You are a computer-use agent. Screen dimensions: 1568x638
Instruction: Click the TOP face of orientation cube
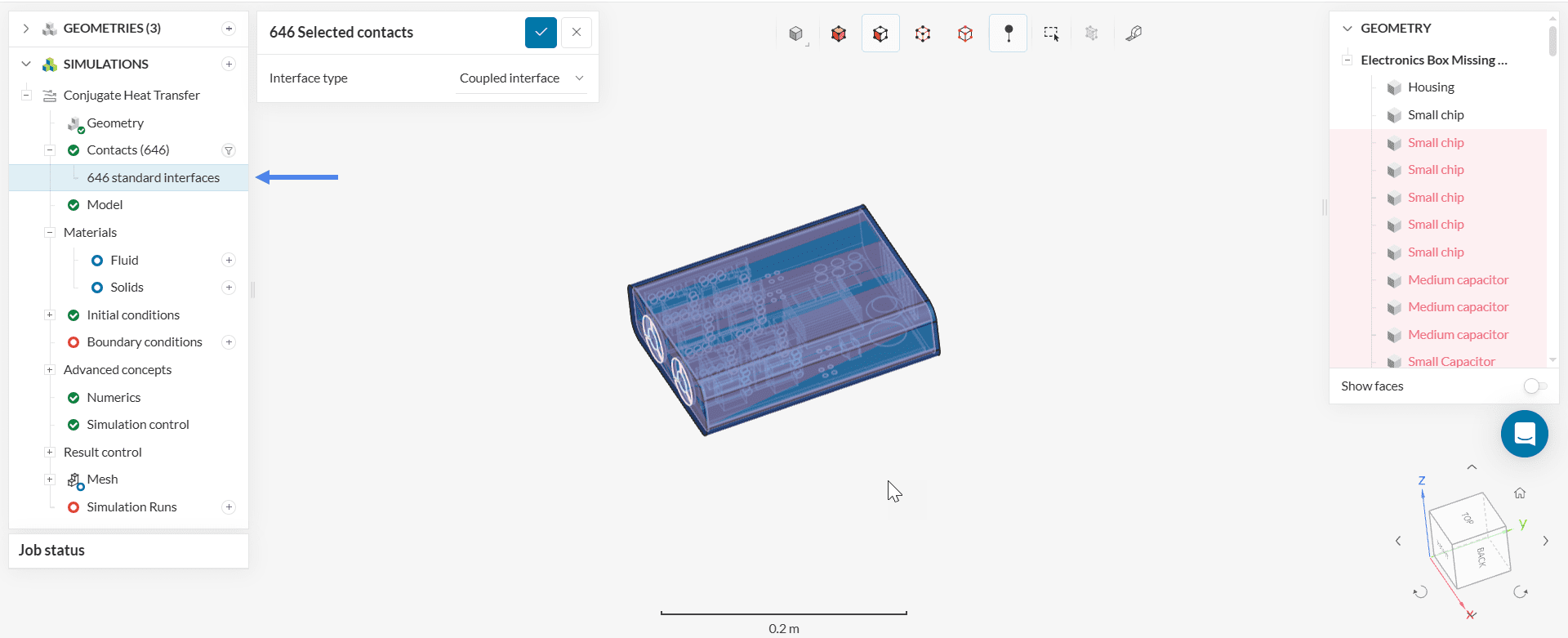point(1467,518)
